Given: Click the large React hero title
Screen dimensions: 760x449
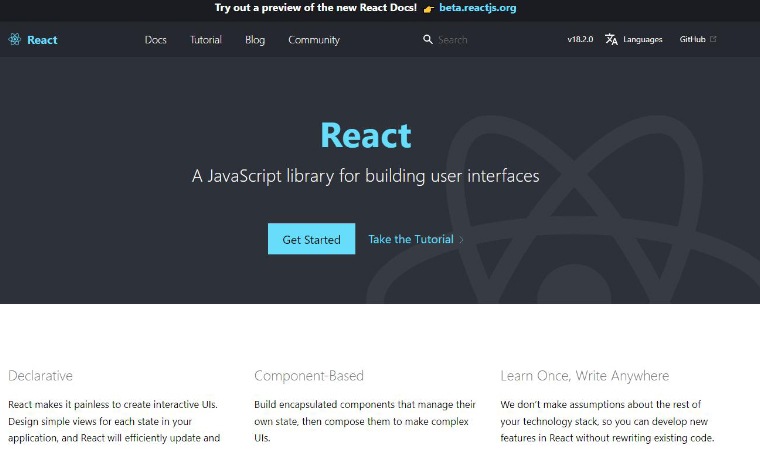Looking at the screenshot, I should (x=366, y=135).
